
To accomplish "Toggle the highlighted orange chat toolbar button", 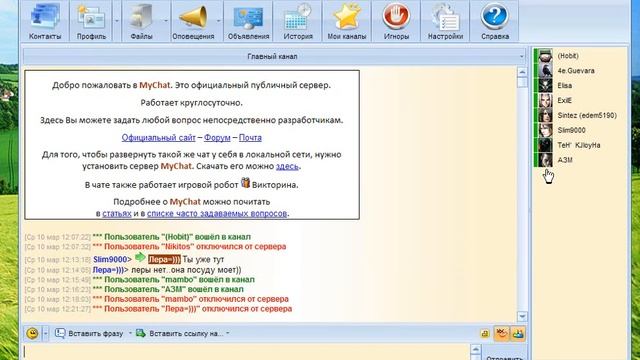I will tap(501, 333).
